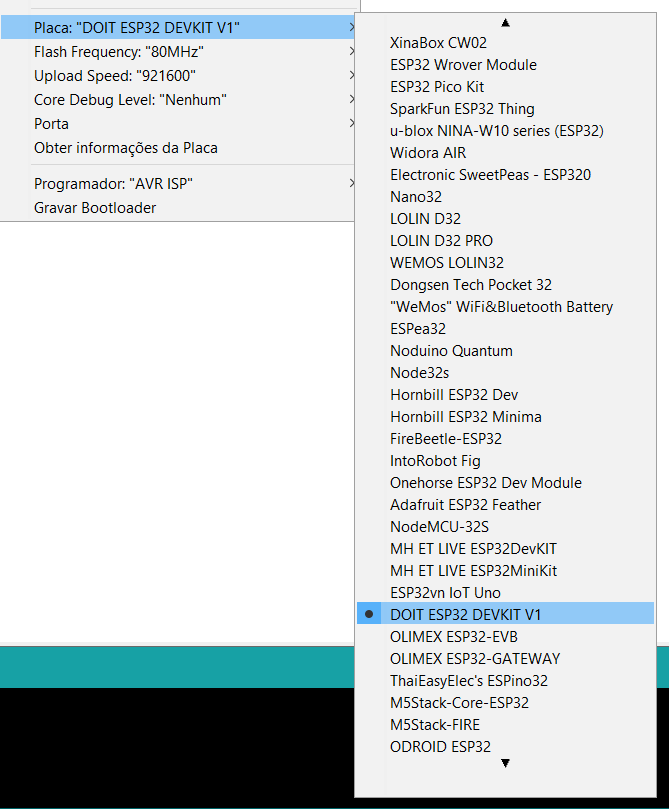669x809 pixels.
Task: Open the Porta submenu
Action: coord(178,124)
